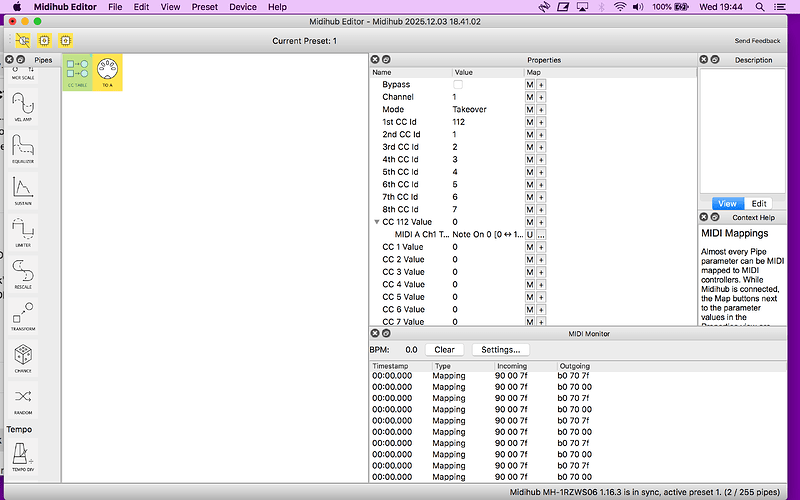Close the MIDI Monitor panel
800x500 pixels.
[x=375, y=333]
